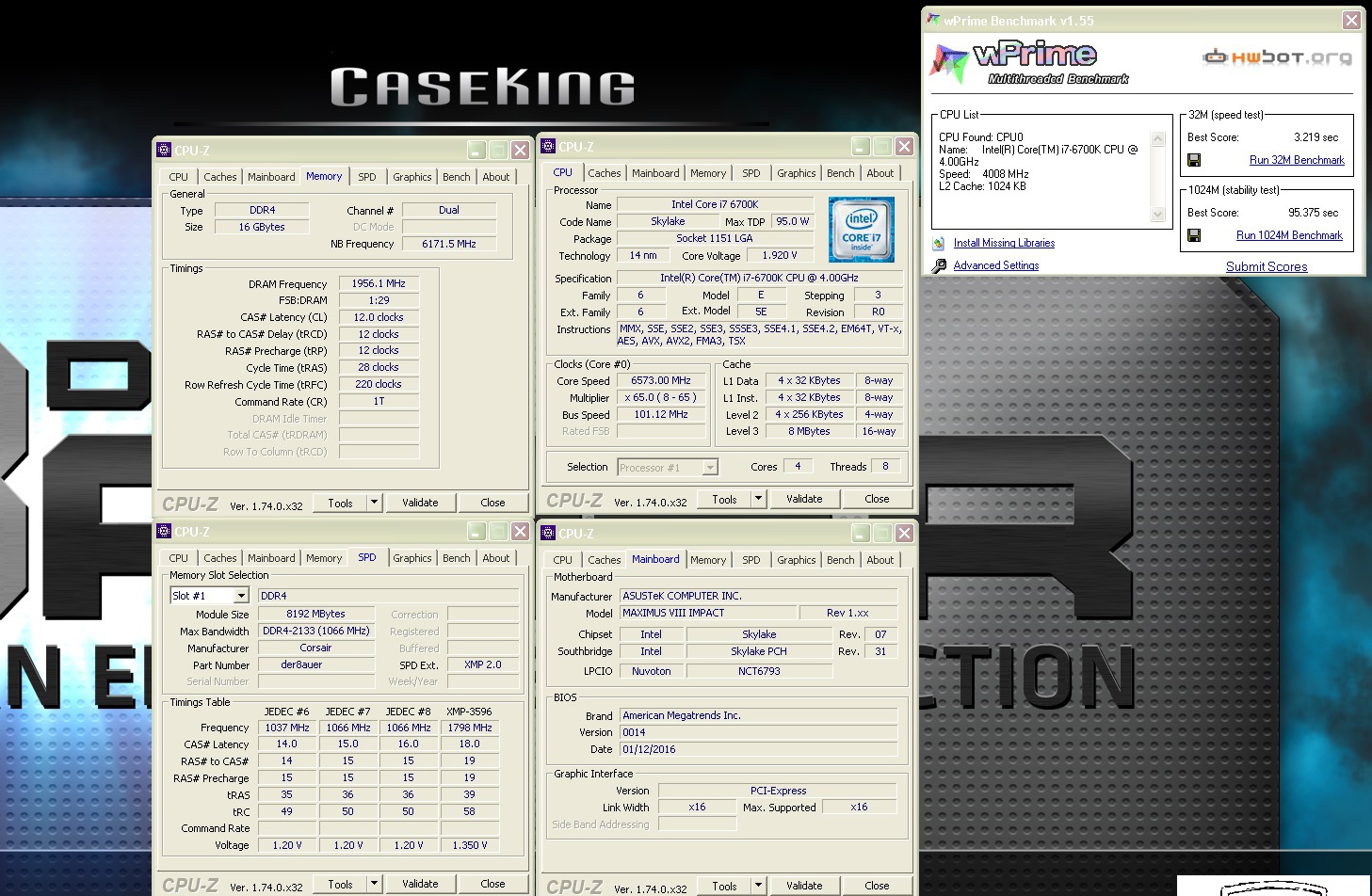Click the Corsair manufacturer field
The image size is (1372, 896).
(x=315, y=648)
